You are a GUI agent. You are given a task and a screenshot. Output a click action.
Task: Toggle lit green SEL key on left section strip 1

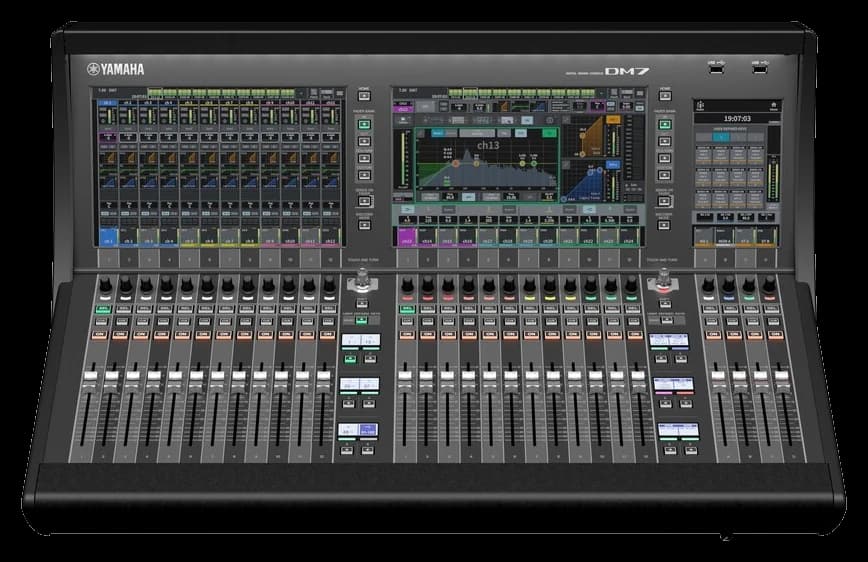coord(102,309)
